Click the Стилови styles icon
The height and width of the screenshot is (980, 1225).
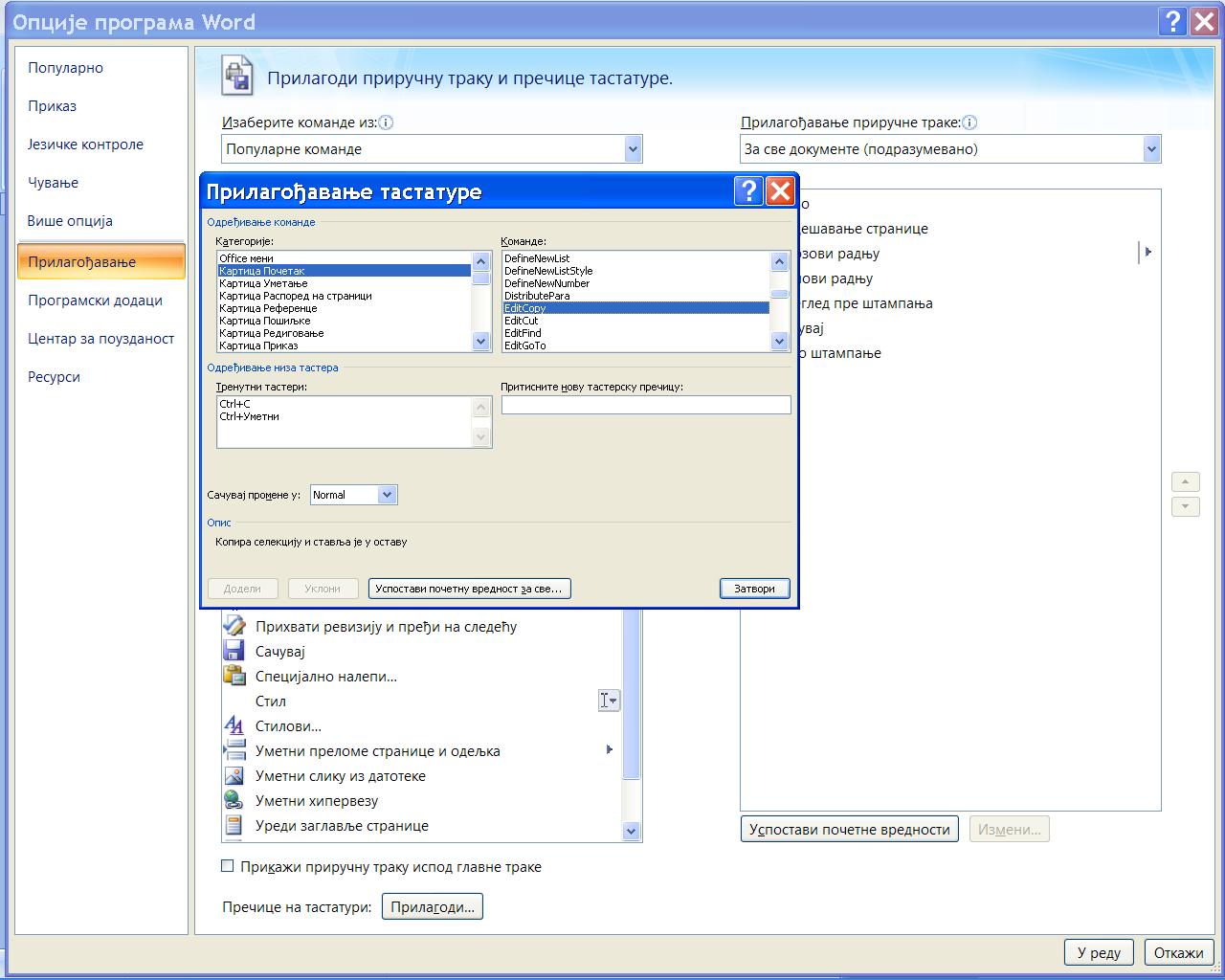pos(234,725)
